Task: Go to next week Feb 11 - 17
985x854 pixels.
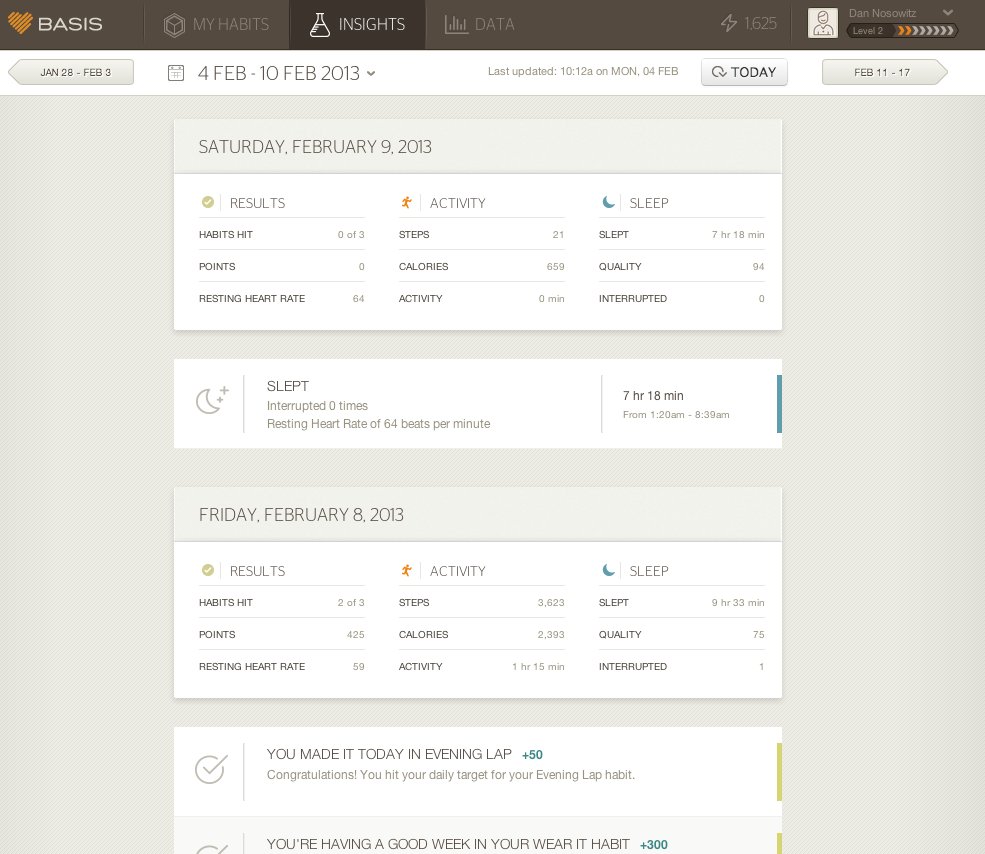Action: (883, 72)
